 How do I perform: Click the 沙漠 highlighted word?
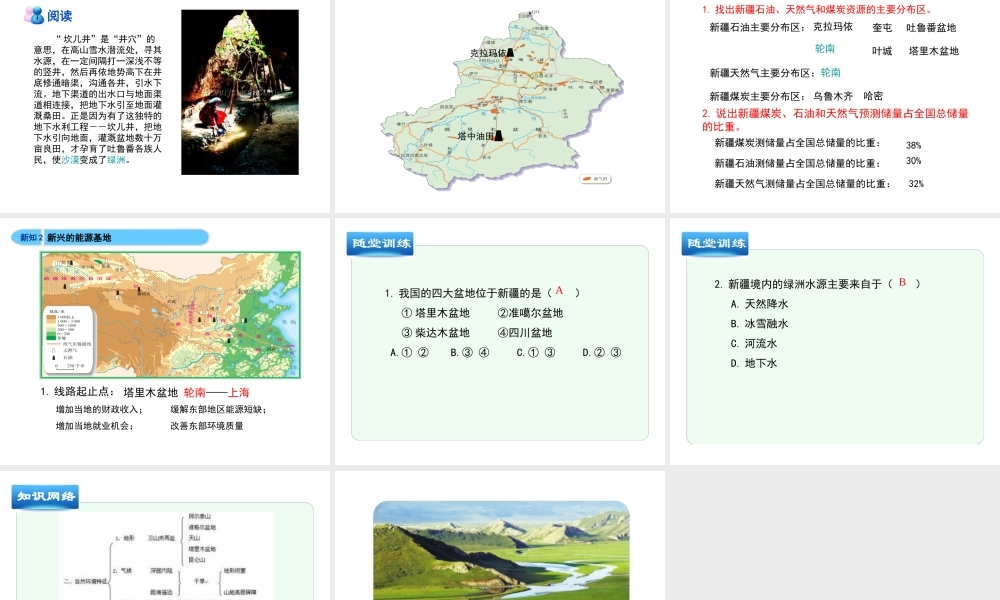tap(70, 160)
